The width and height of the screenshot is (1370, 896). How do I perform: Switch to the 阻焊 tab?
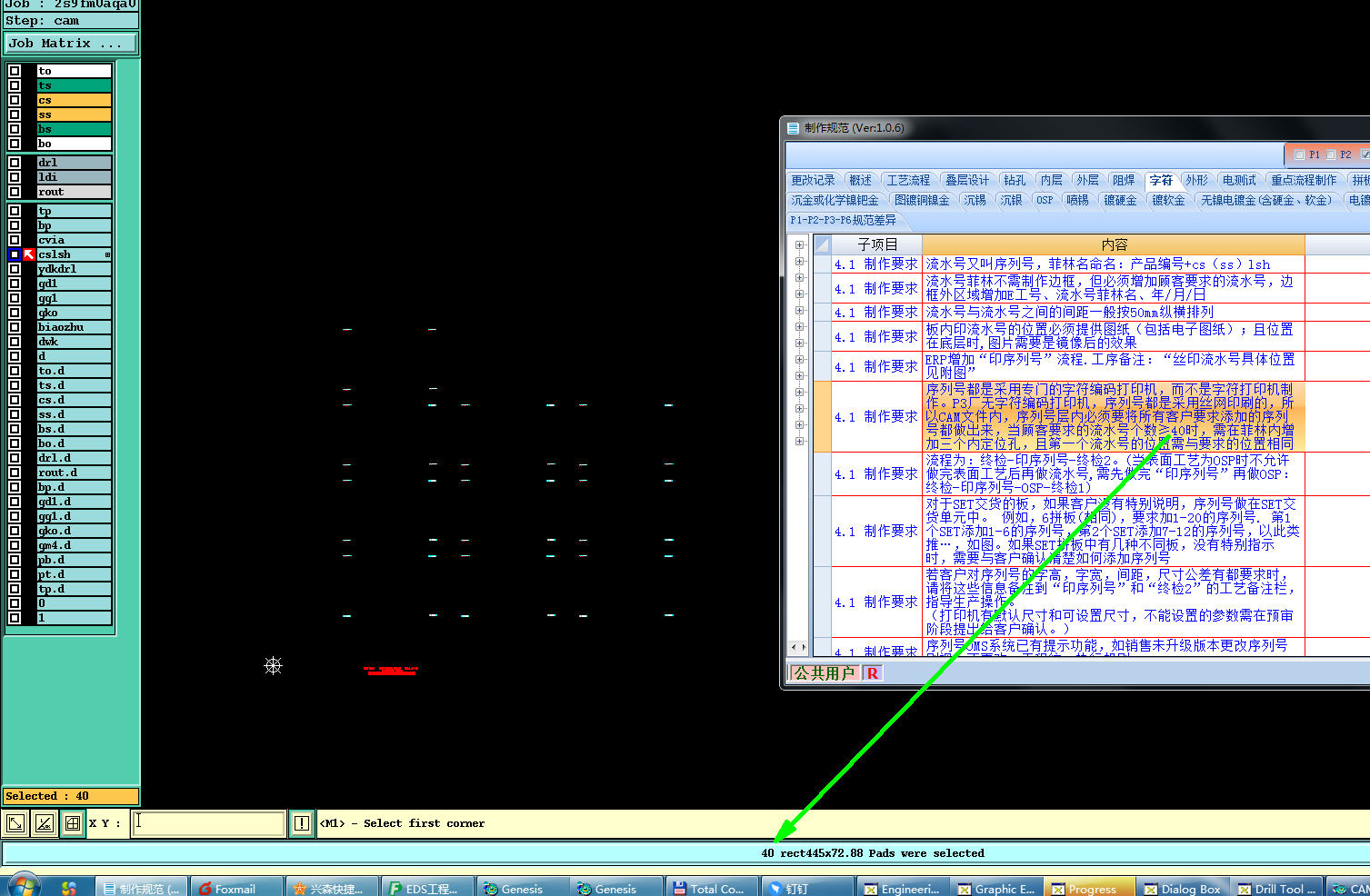tap(1124, 181)
